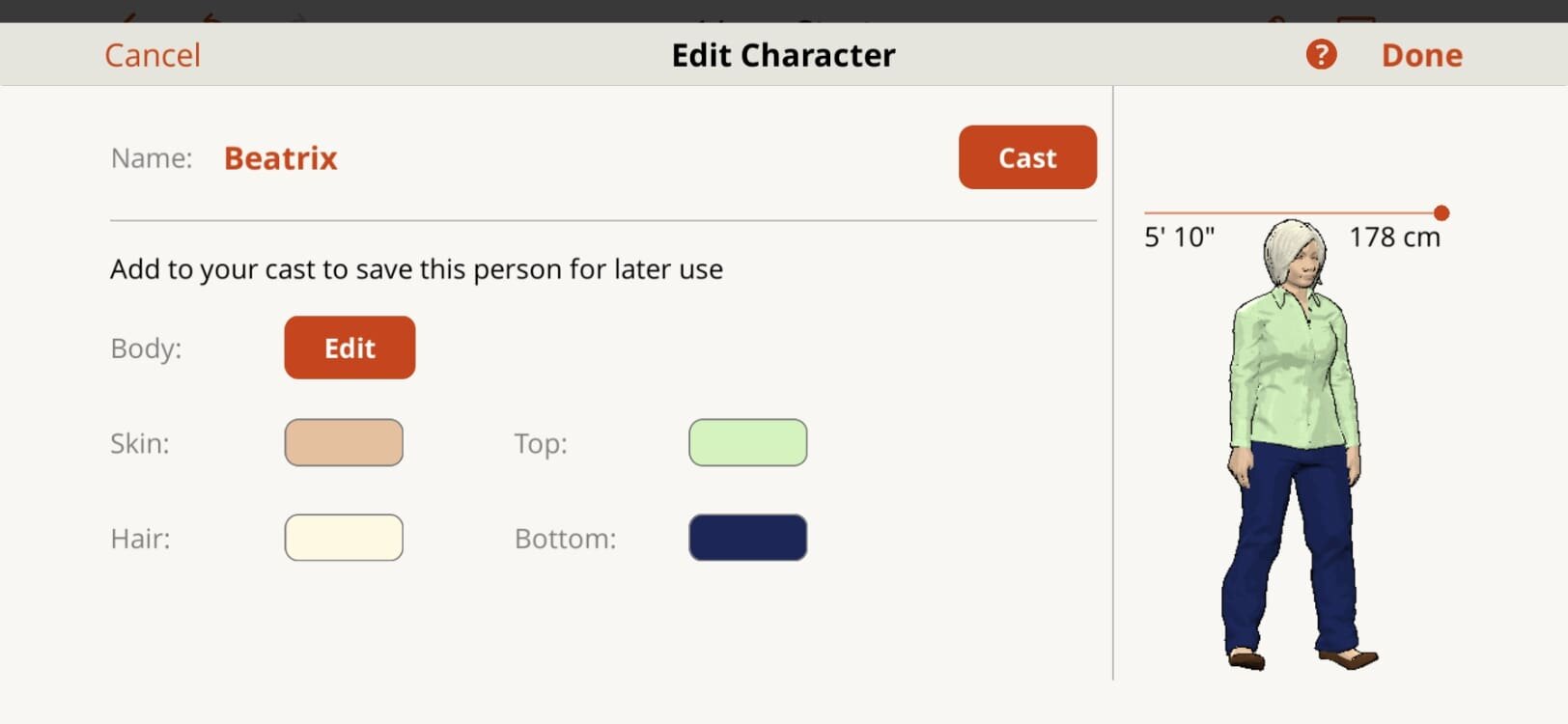The image size is (1568, 724).
Task: Open Body Edit options
Action: tap(349, 348)
